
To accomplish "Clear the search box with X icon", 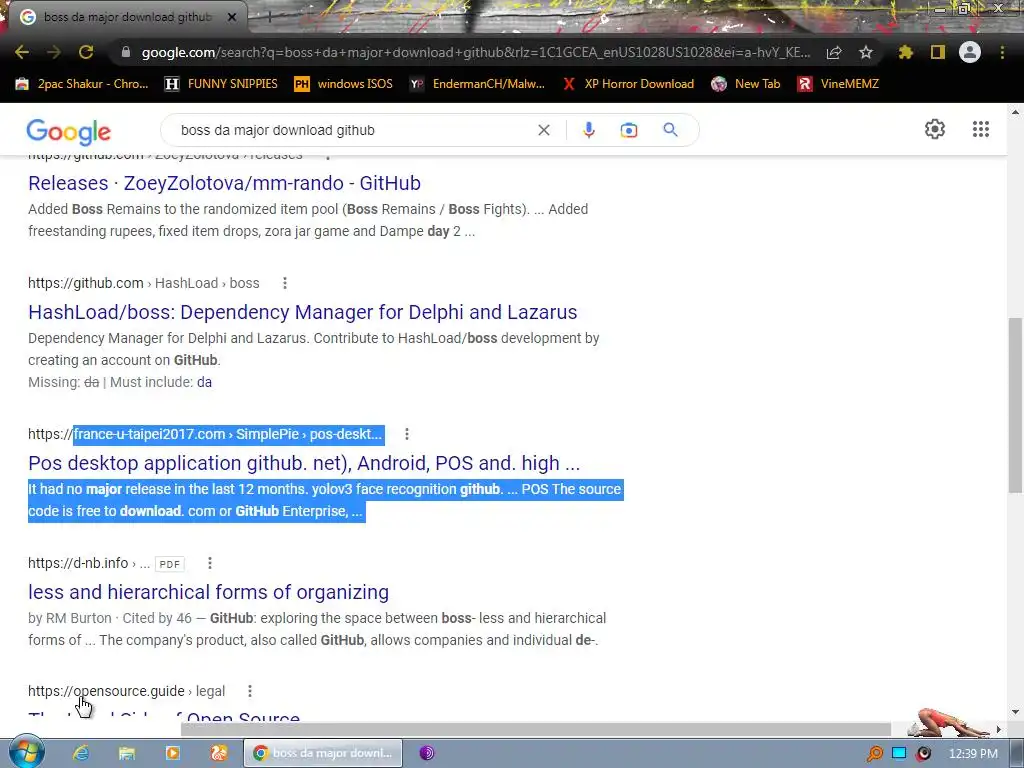I will point(543,130).
